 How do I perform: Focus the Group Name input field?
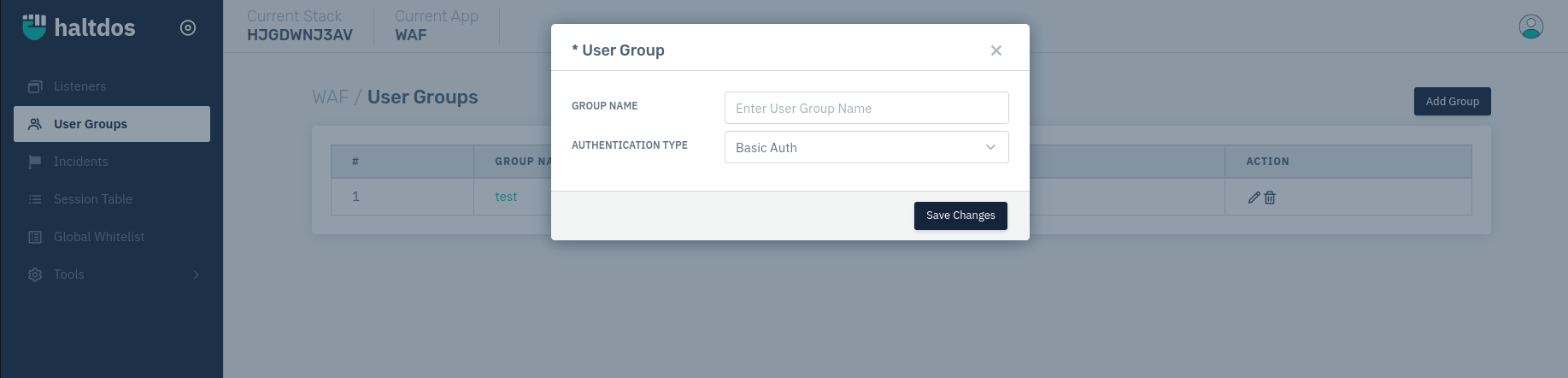tap(866, 108)
